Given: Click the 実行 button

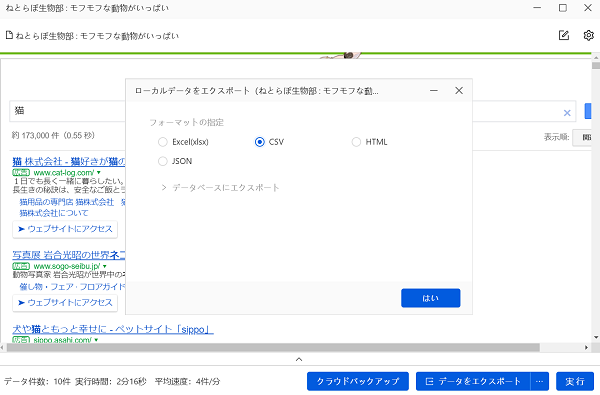Looking at the screenshot, I should coord(575,381).
